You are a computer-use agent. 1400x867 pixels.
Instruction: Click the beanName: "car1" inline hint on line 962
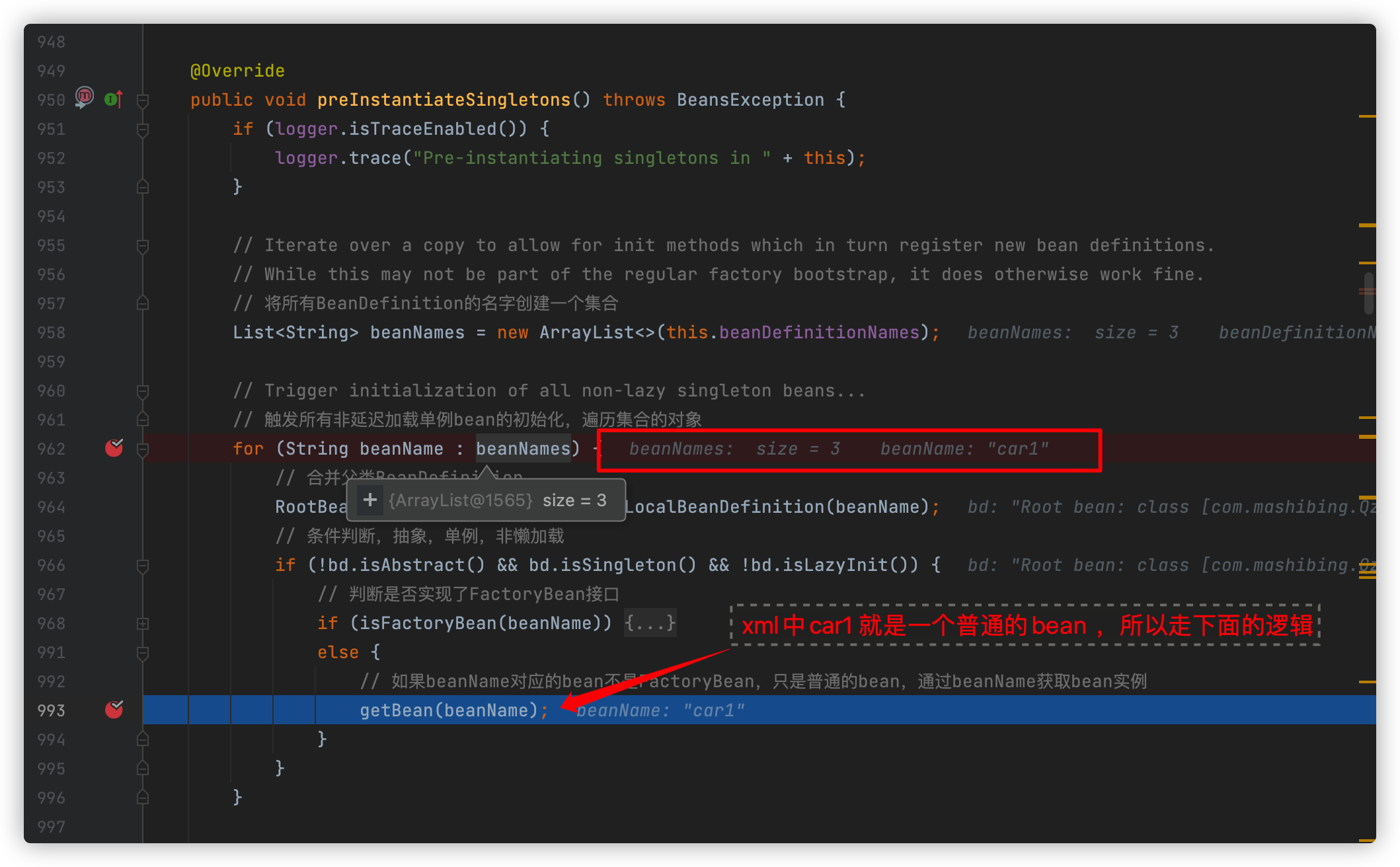(x=964, y=449)
